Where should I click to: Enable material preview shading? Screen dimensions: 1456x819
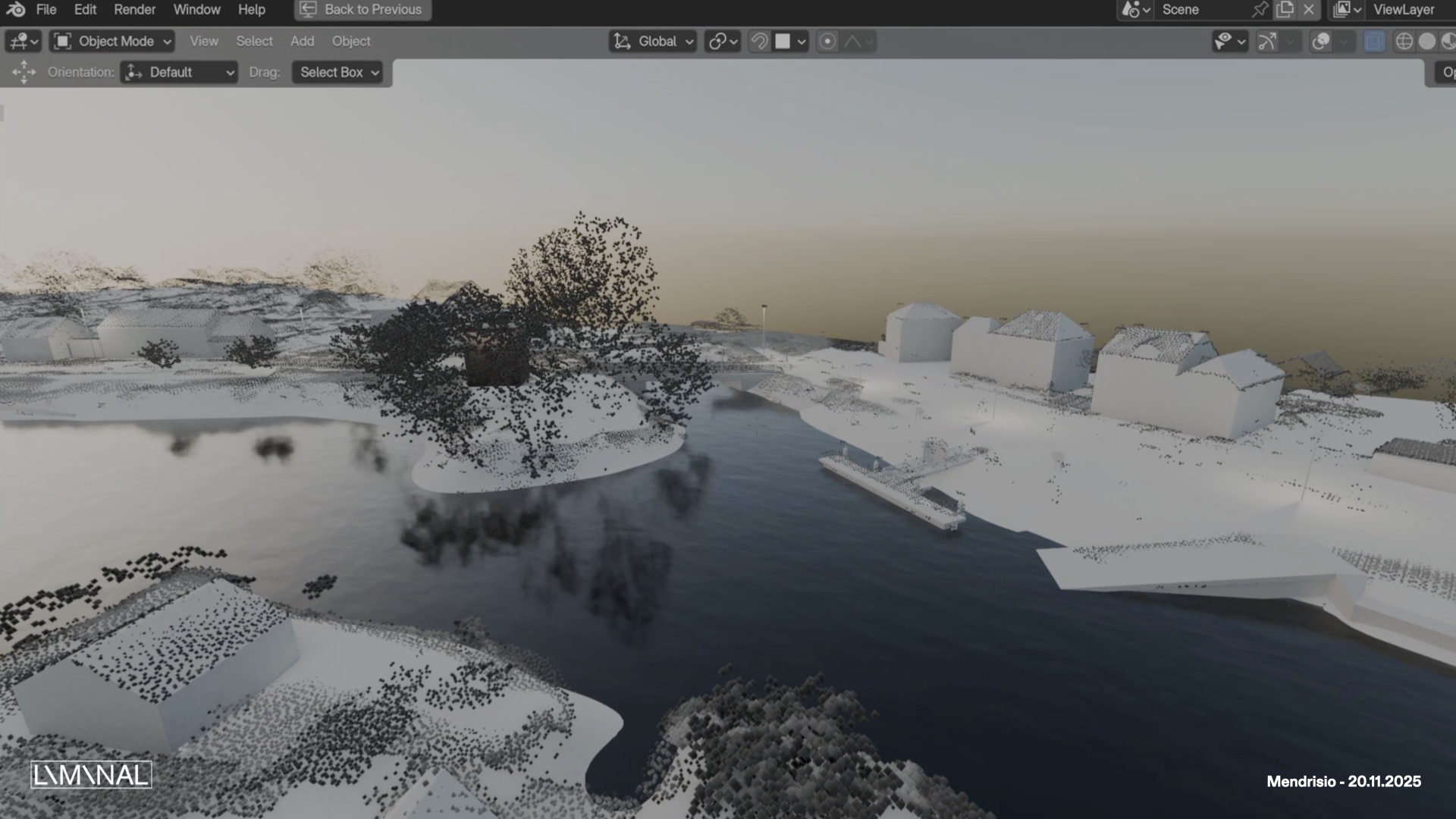click(x=1451, y=41)
